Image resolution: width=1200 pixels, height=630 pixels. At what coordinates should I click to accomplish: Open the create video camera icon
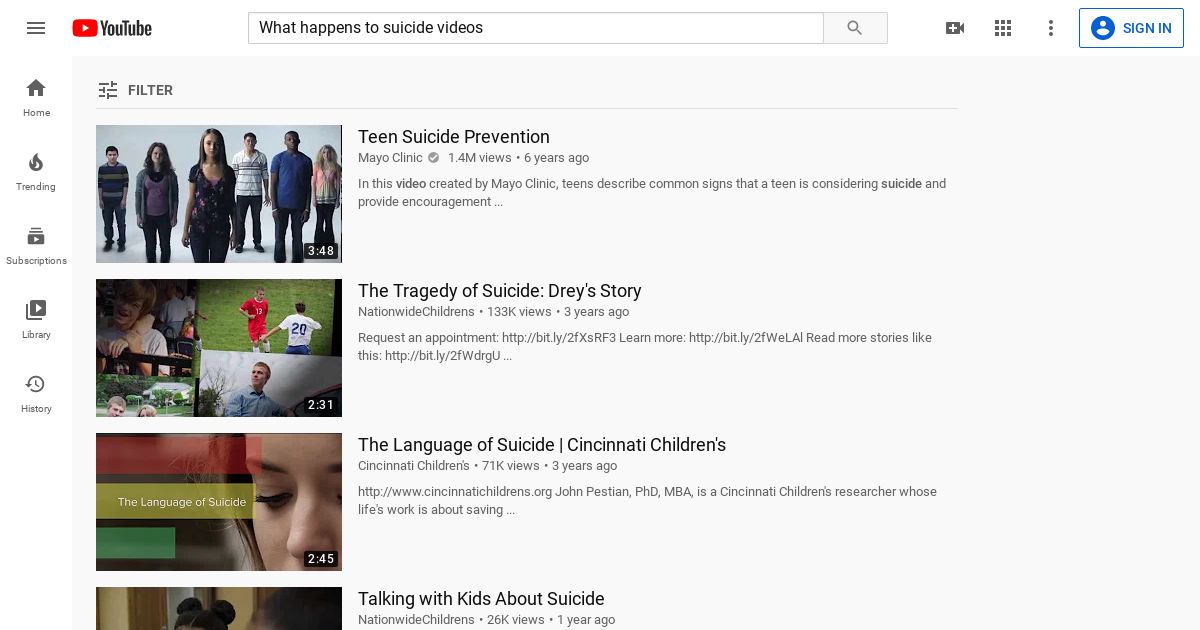coord(955,28)
